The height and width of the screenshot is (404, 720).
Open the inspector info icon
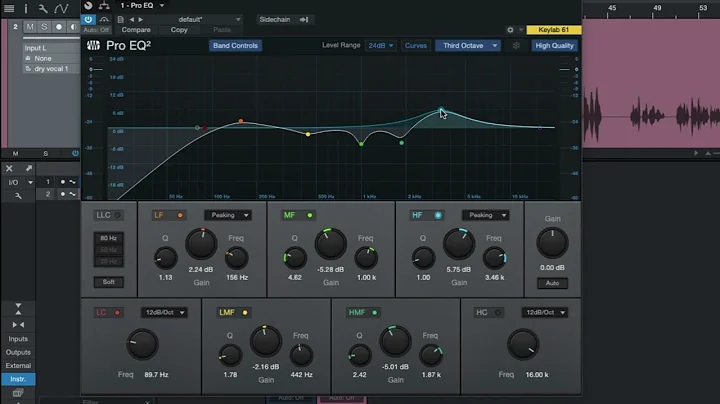coord(26,8)
